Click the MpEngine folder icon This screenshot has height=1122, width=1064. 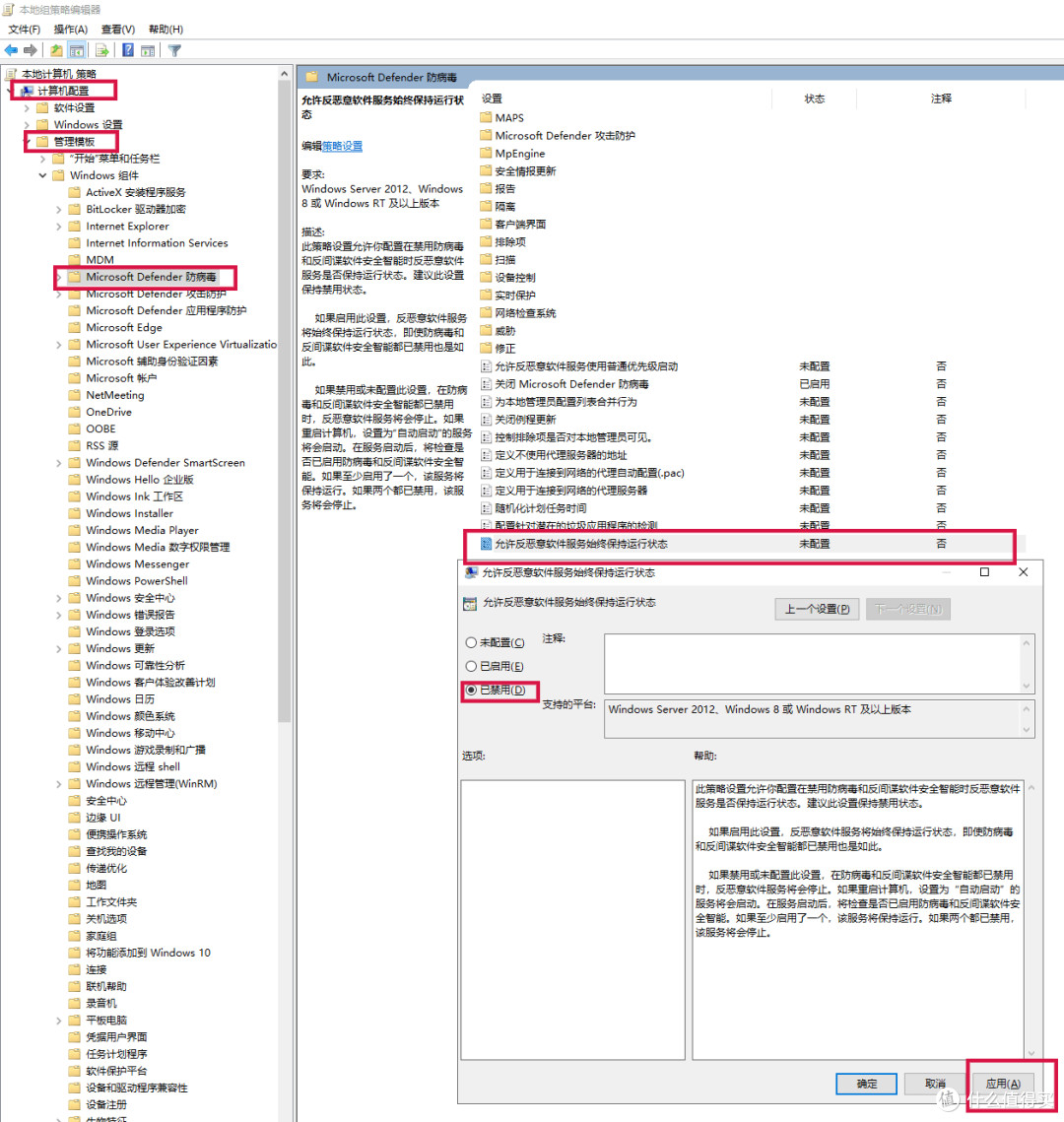[x=486, y=153]
